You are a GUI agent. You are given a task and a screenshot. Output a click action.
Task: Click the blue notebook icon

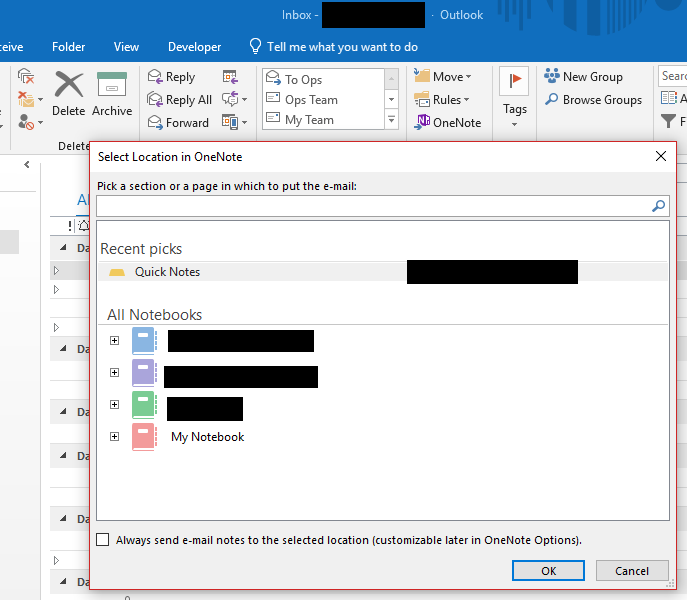(144, 341)
